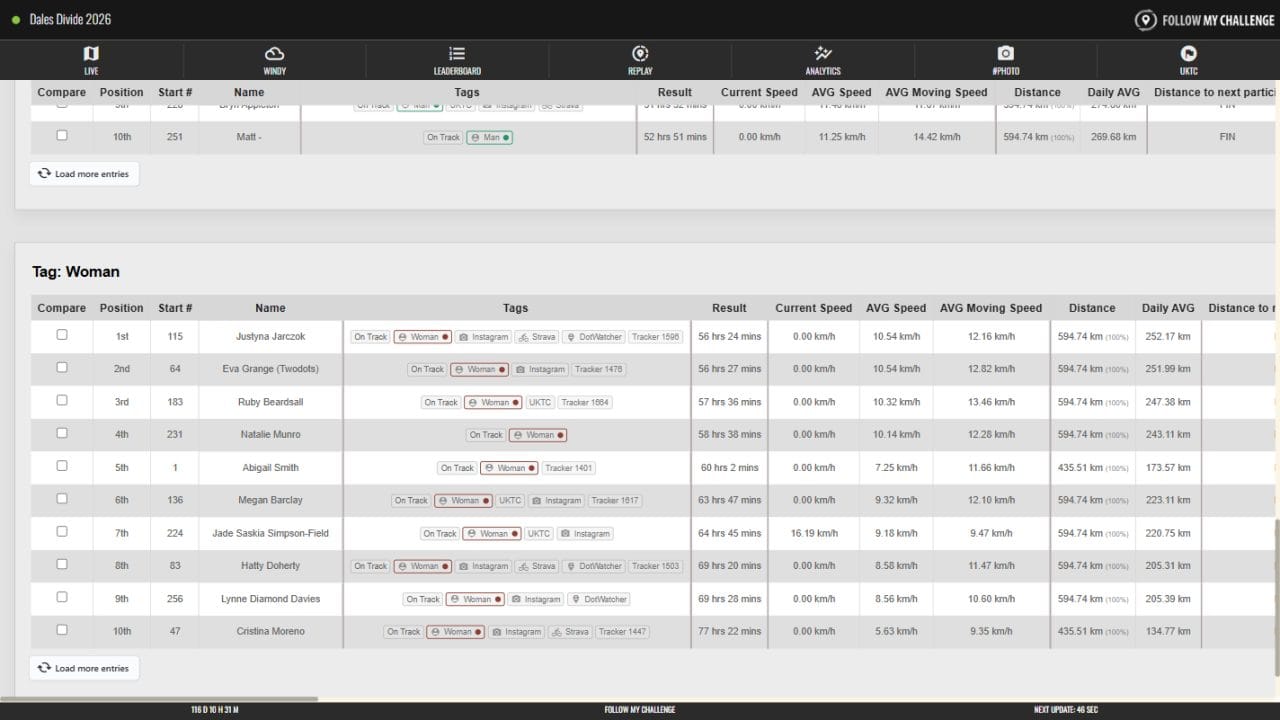Viewport: 1280px width, 720px height.
Task: Click Instagram tag for Eva Grange
Action: (x=540, y=370)
